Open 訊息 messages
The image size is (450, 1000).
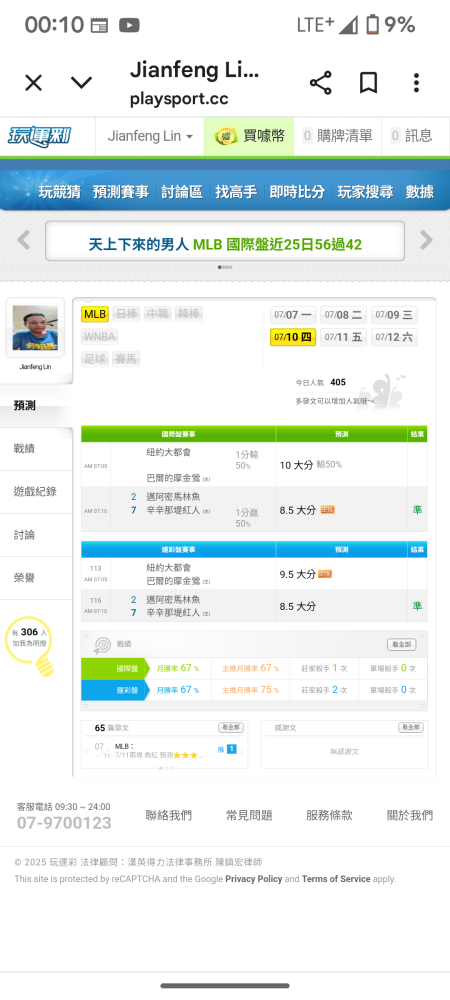pos(411,136)
